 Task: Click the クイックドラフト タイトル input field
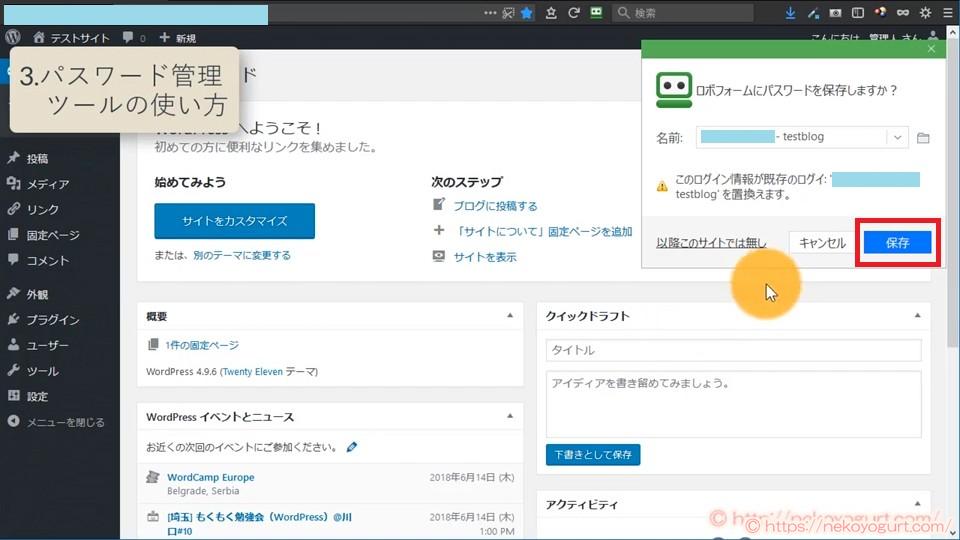coord(733,350)
